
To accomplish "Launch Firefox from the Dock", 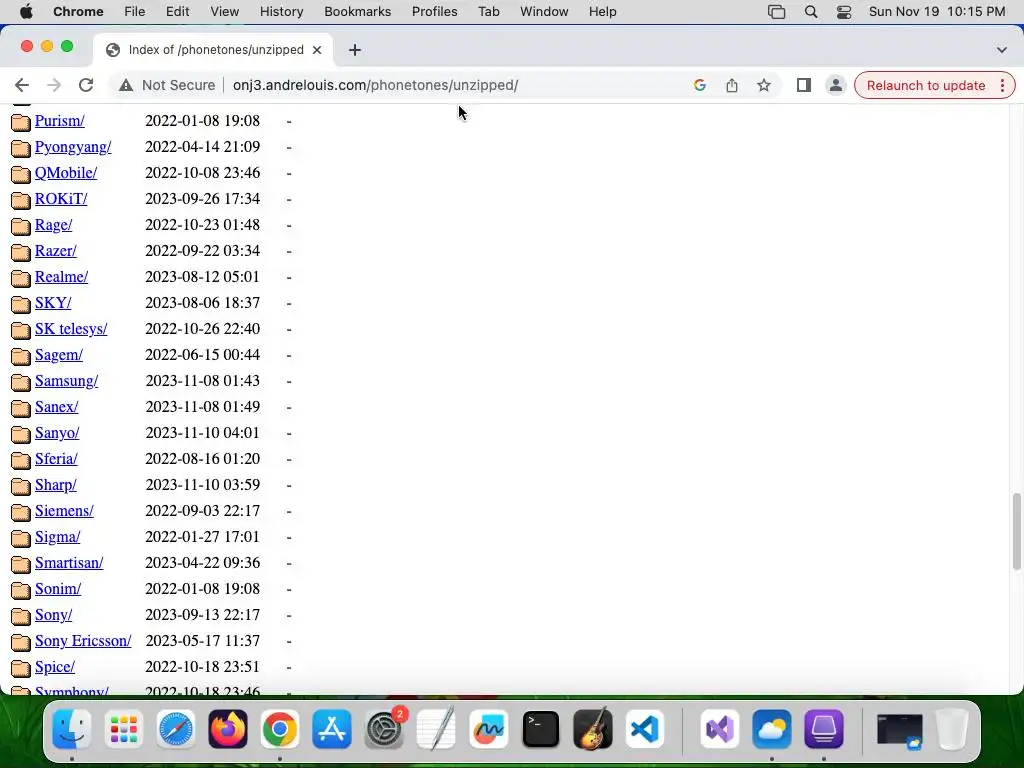I will [x=228, y=729].
